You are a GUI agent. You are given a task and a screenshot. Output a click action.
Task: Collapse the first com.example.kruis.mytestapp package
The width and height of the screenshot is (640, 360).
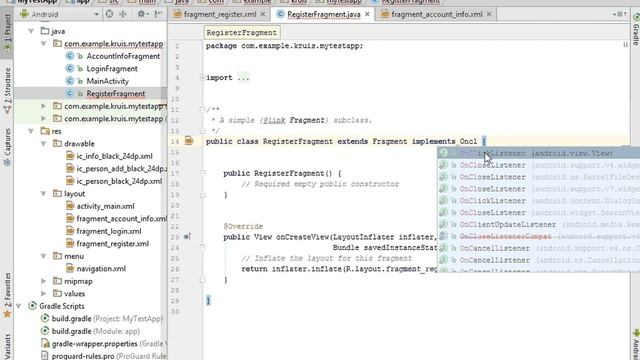coord(44,44)
